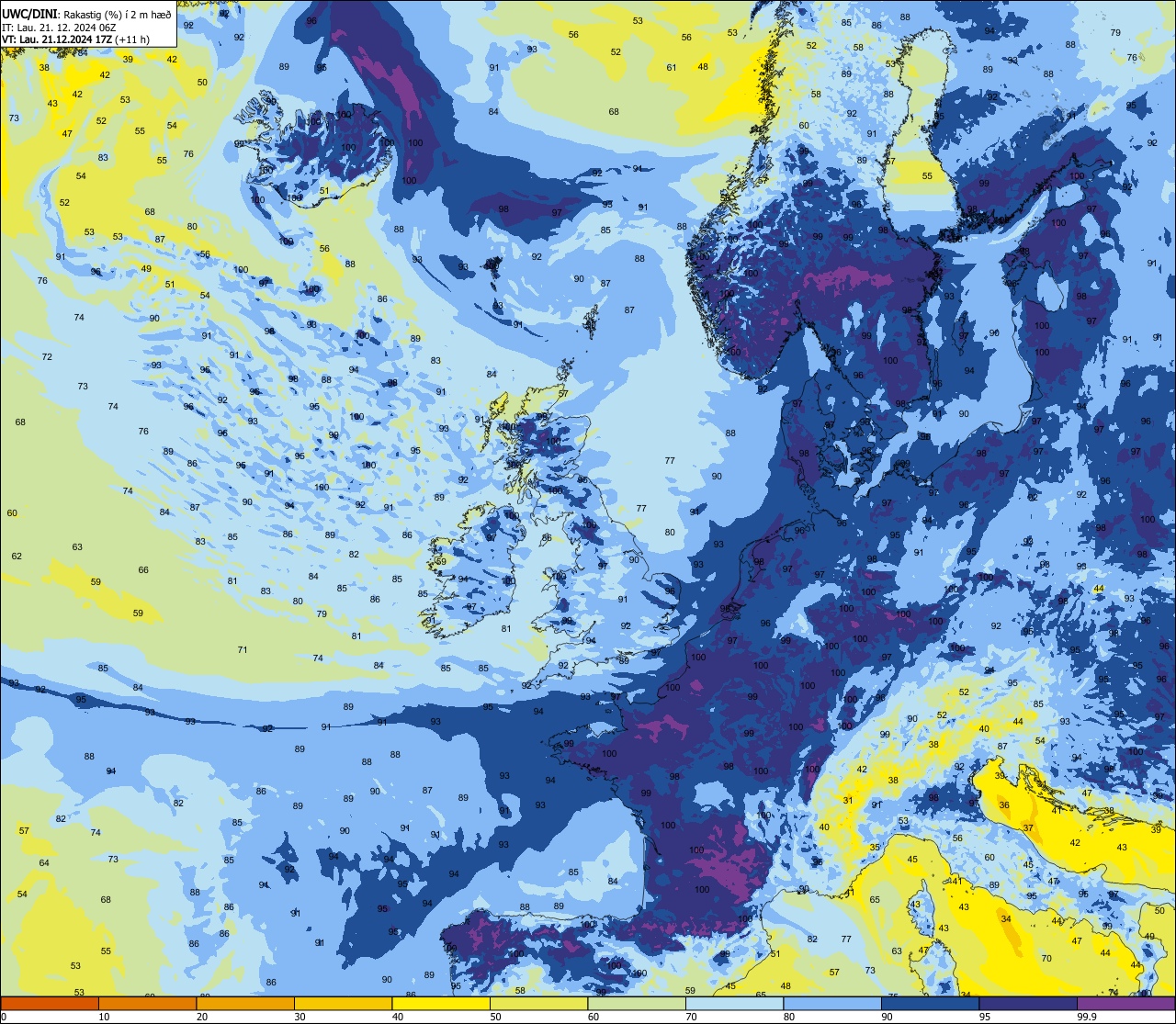Select the "99.9" legend tick label
This screenshot has height=1024, width=1176.
(x=1086, y=1016)
